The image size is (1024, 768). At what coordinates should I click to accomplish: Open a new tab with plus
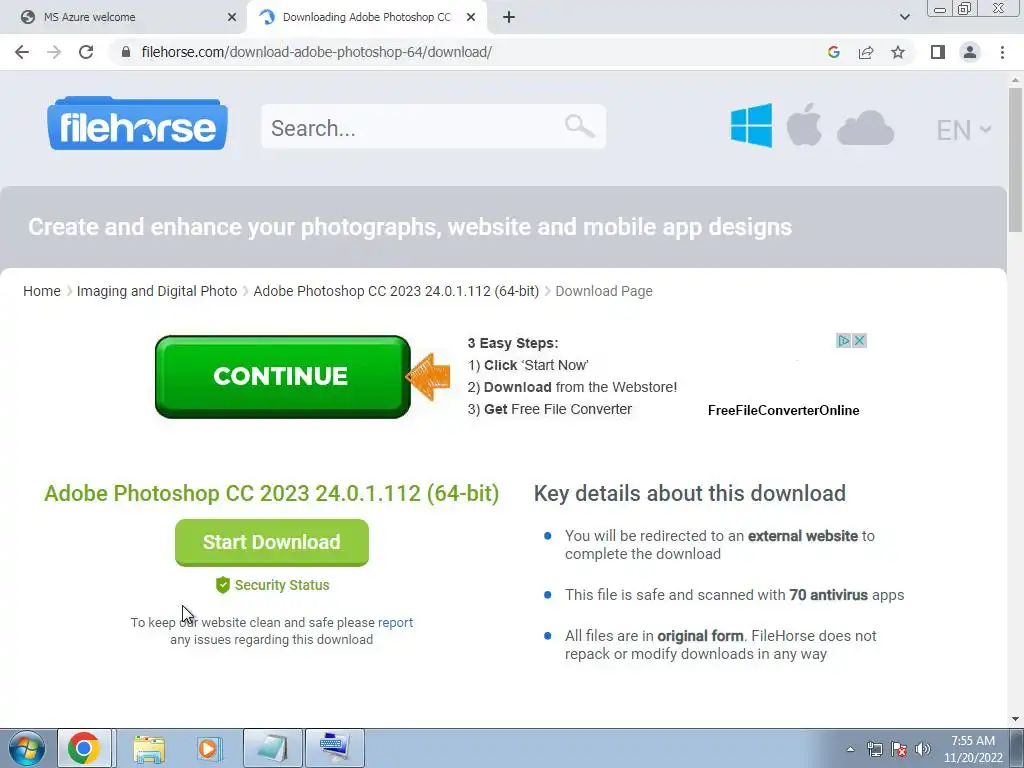click(x=509, y=17)
